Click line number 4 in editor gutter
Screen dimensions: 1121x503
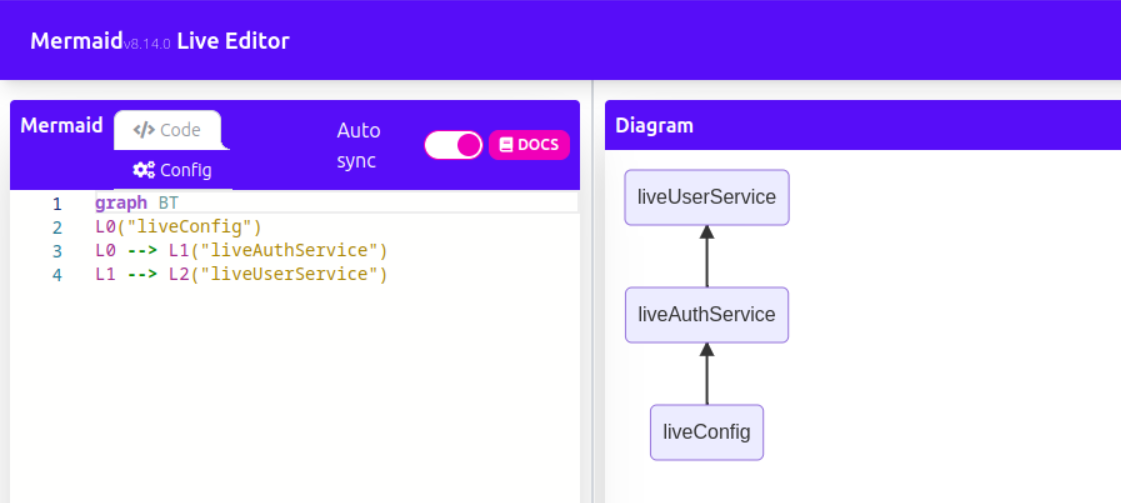pyautogui.click(x=57, y=275)
